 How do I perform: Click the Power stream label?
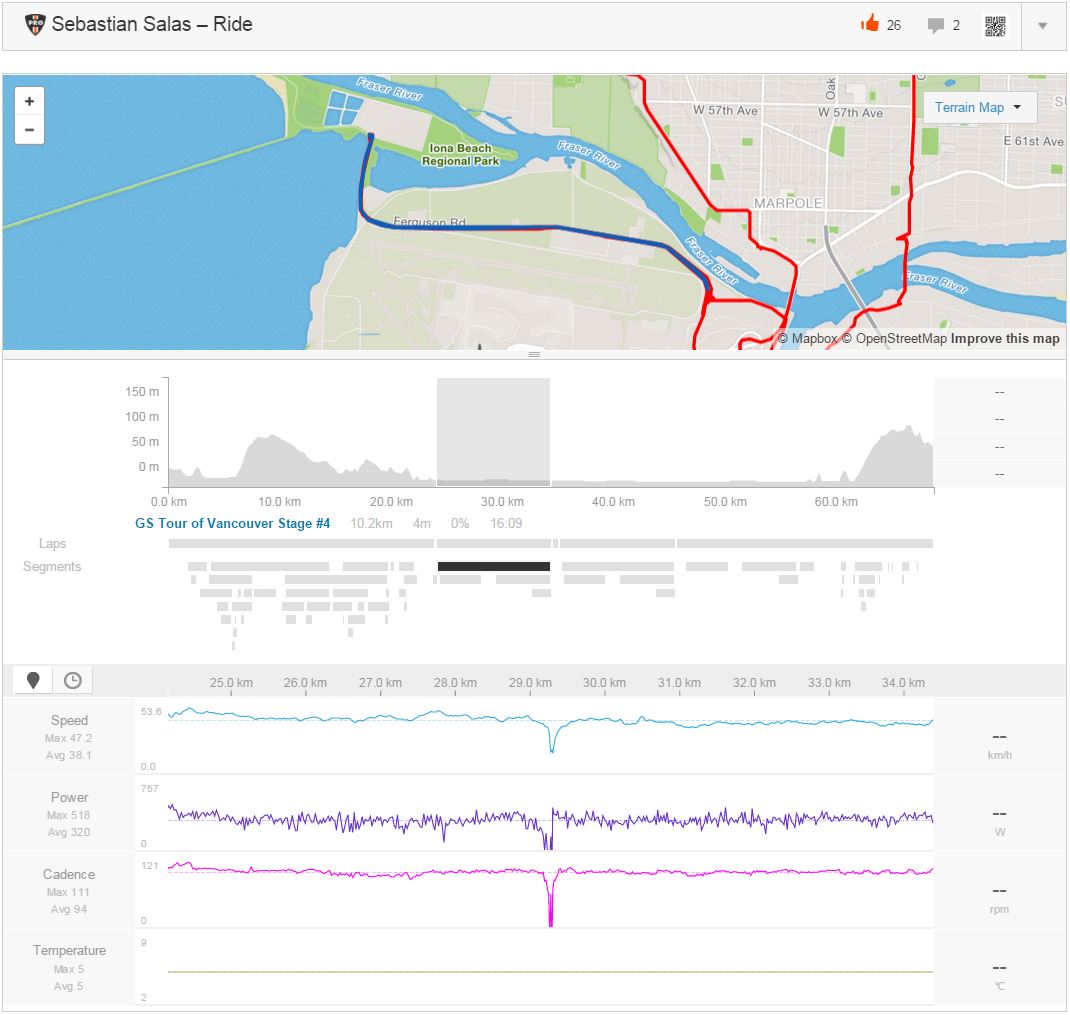pos(69,797)
